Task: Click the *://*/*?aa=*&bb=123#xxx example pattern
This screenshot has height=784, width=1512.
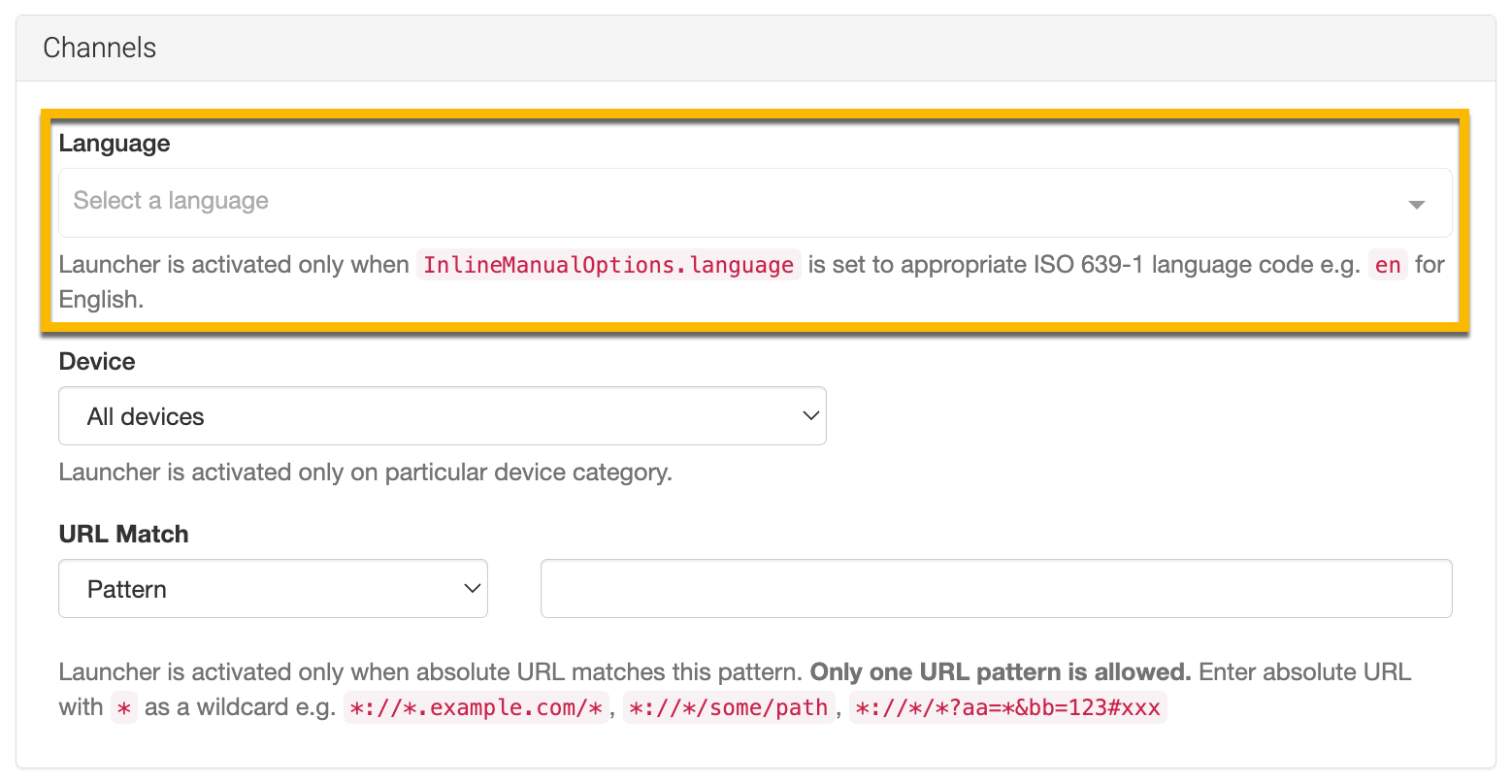Action: click(x=1007, y=708)
